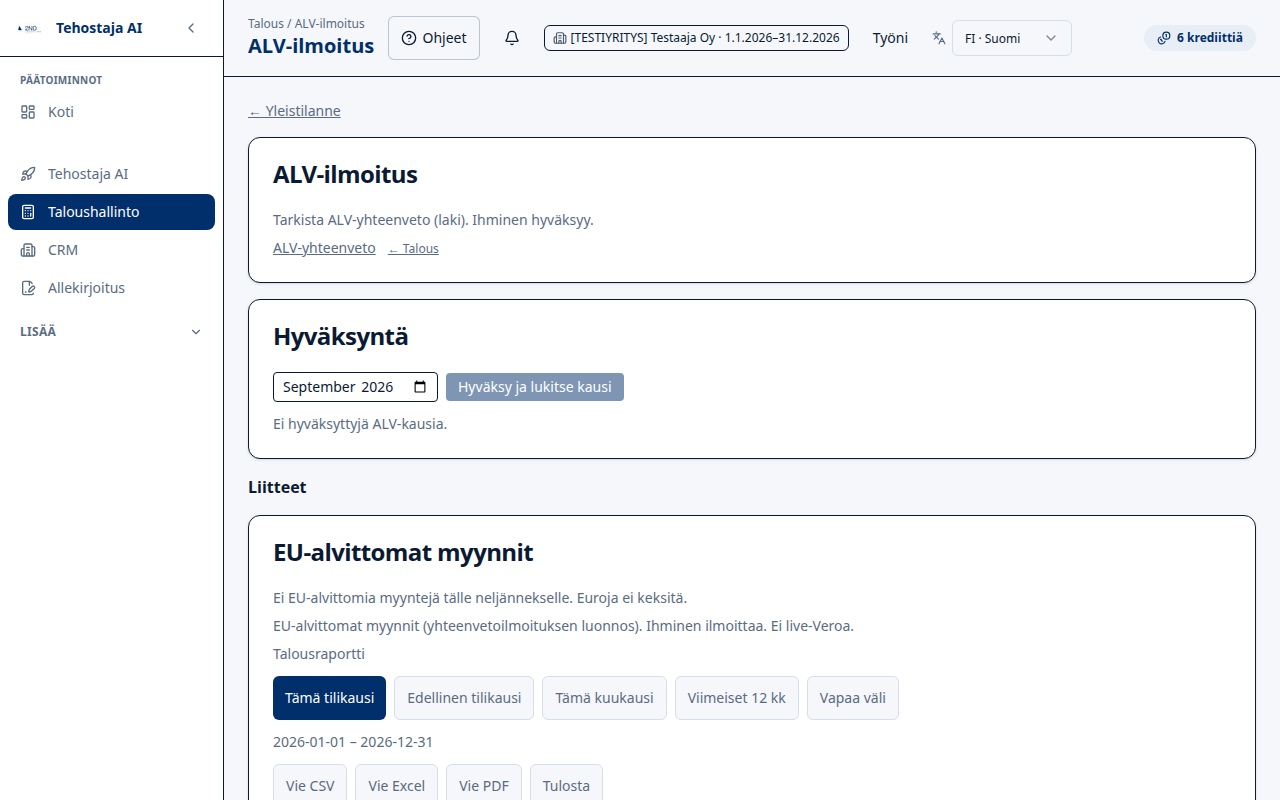Click the September 2026 month field

(x=355, y=387)
